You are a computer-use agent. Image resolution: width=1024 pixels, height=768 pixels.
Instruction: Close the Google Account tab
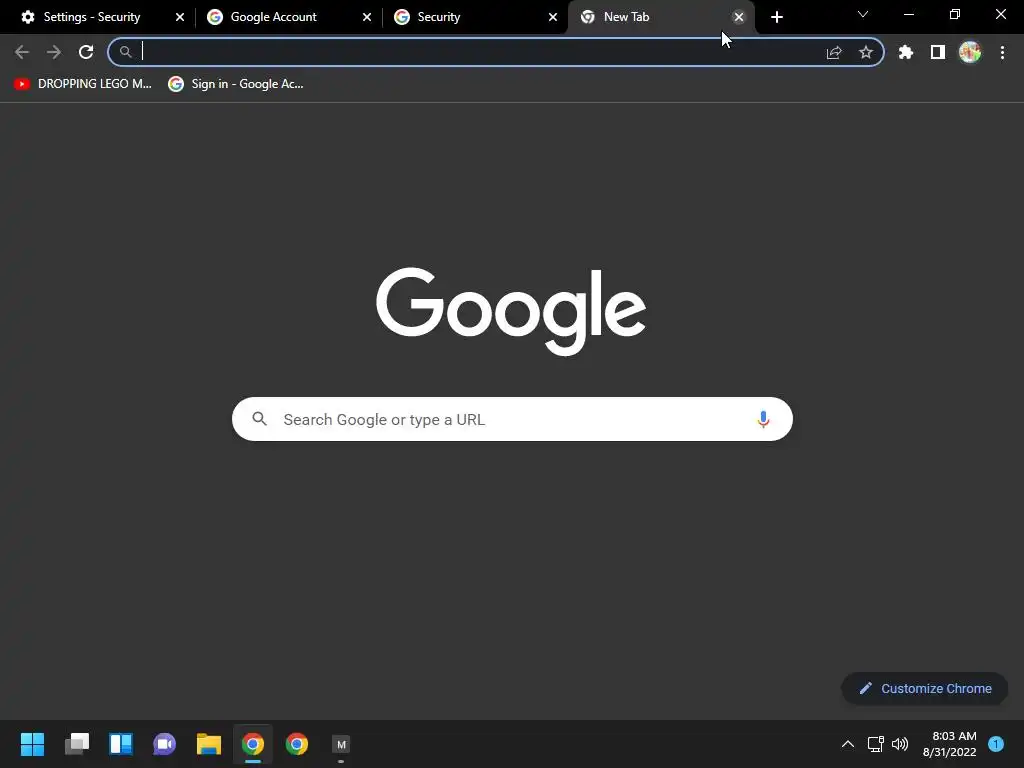(366, 17)
